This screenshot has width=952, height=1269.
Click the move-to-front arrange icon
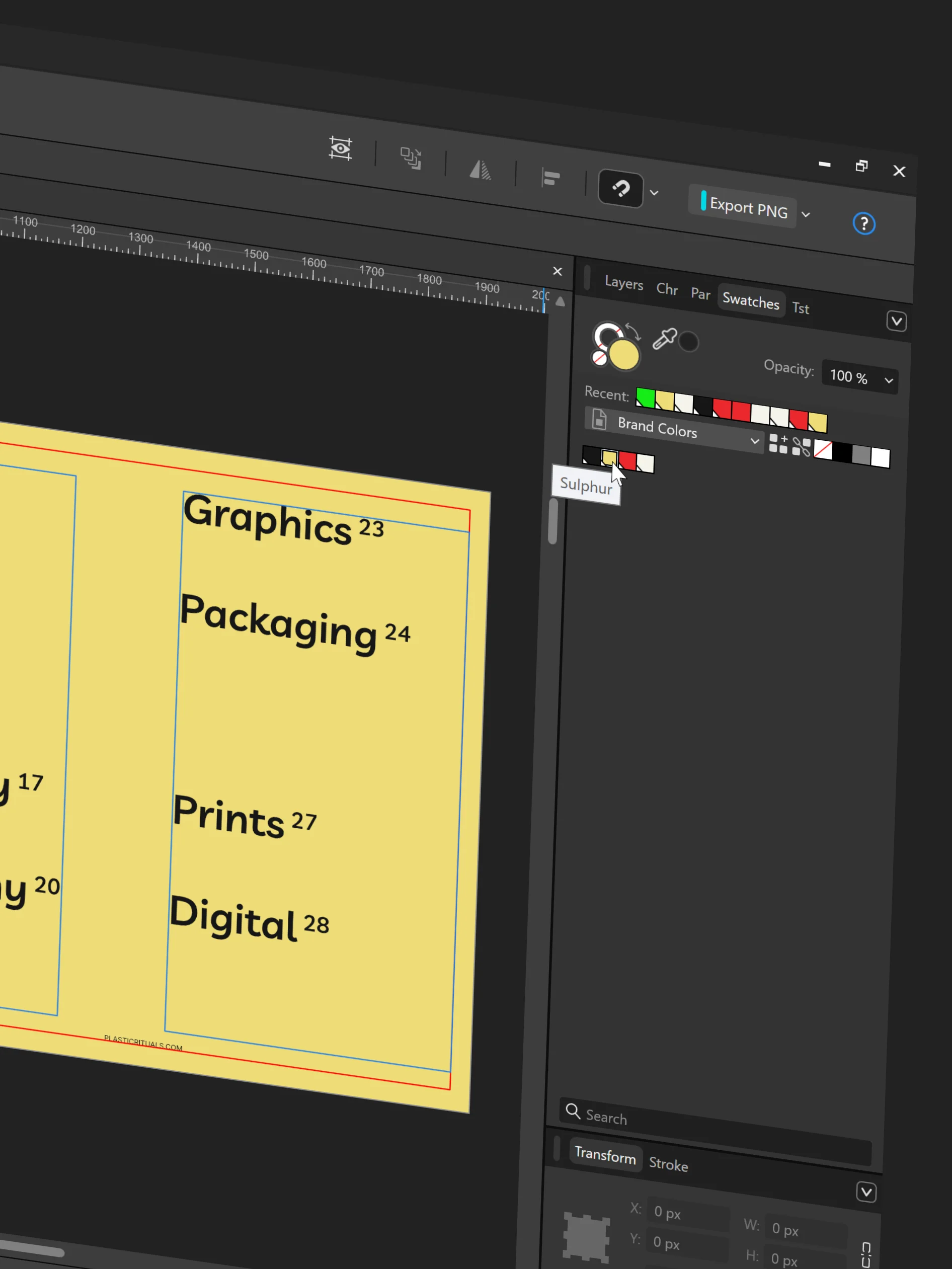point(411,158)
